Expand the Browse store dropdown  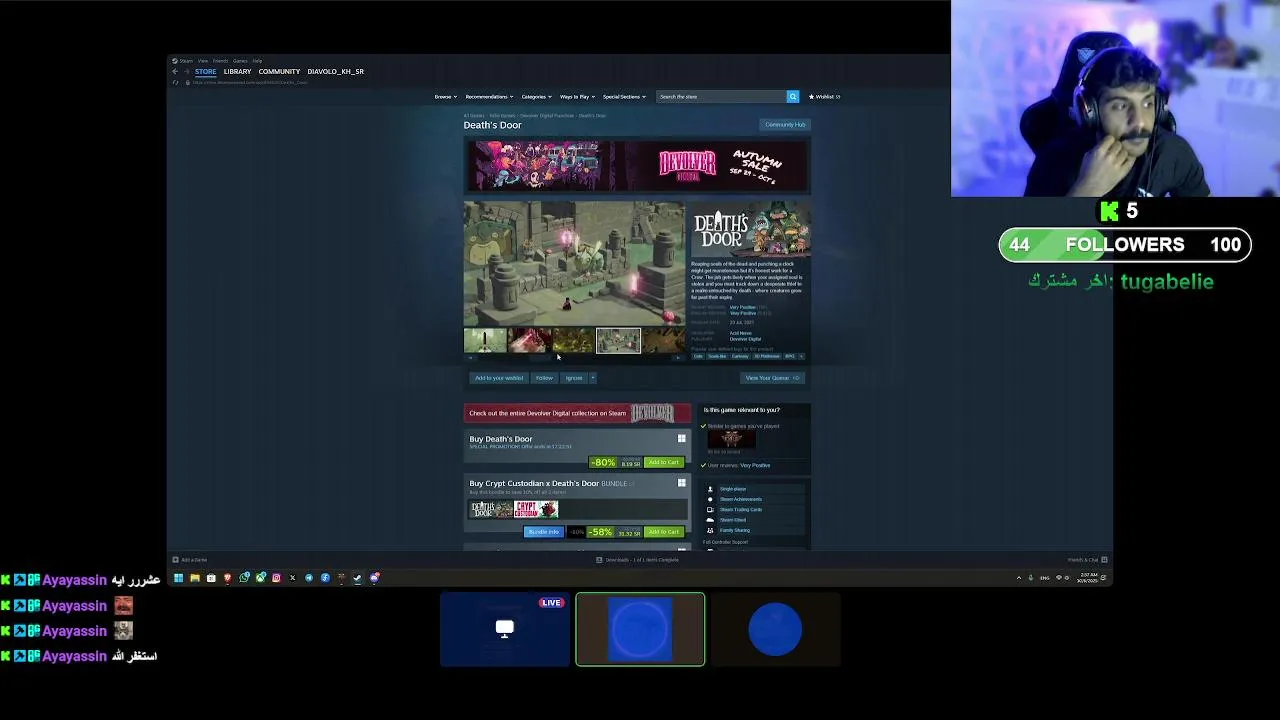click(x=445, y=97)
